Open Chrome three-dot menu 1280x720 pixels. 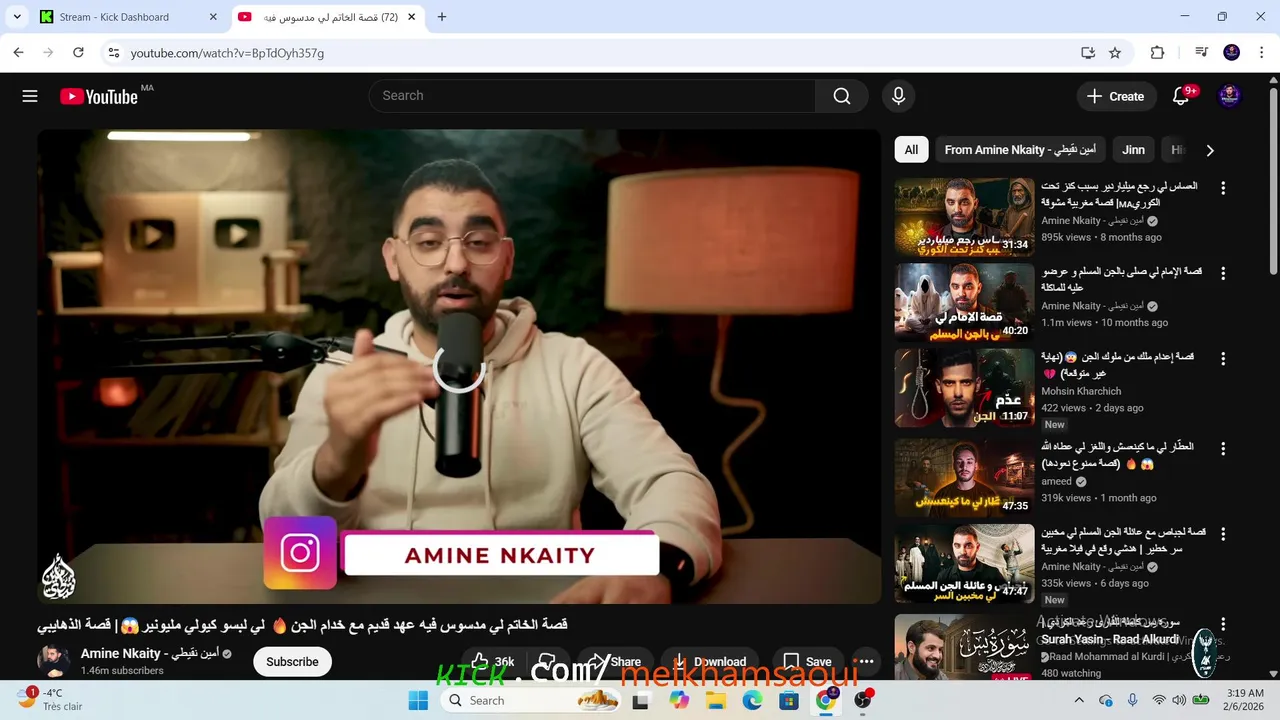[1260, 53]
